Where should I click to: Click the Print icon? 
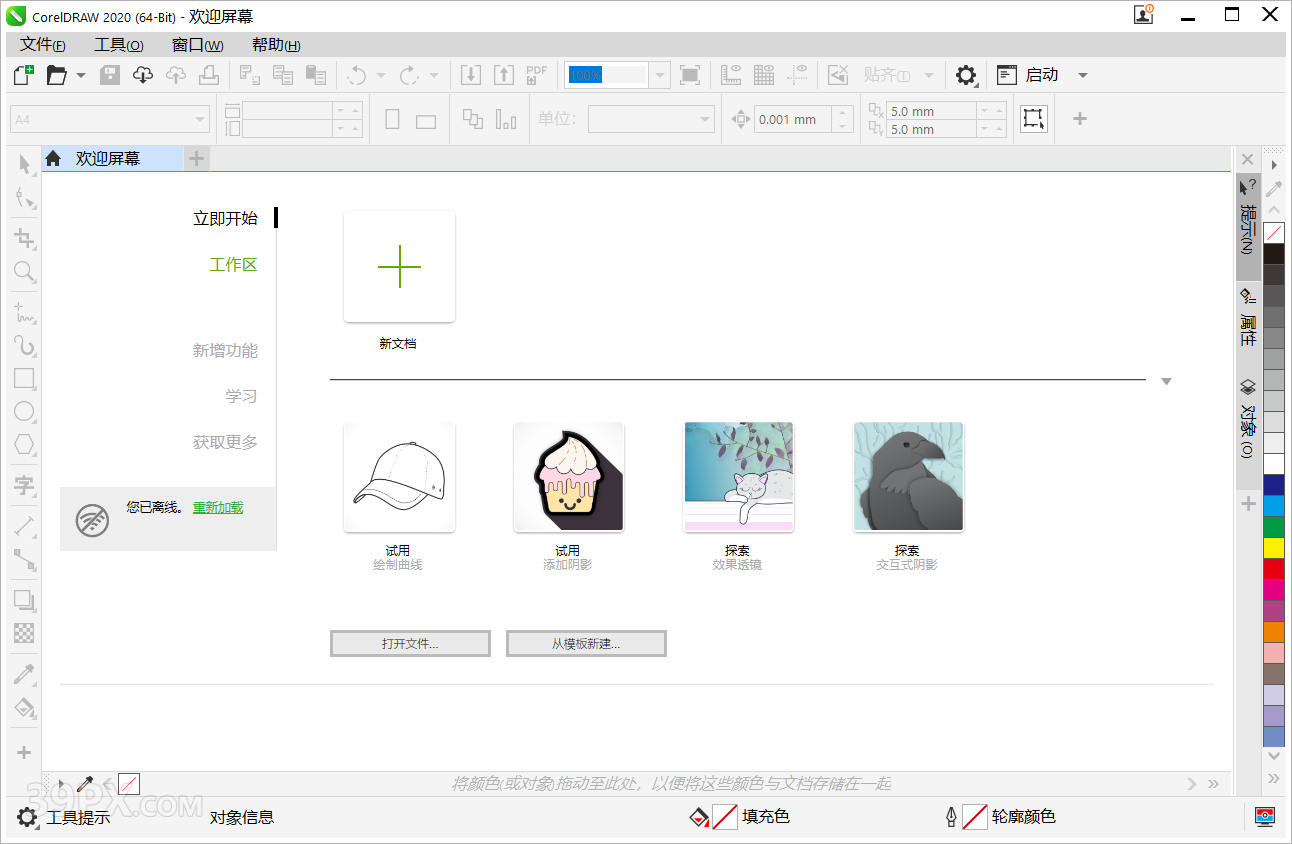point(208,75)
